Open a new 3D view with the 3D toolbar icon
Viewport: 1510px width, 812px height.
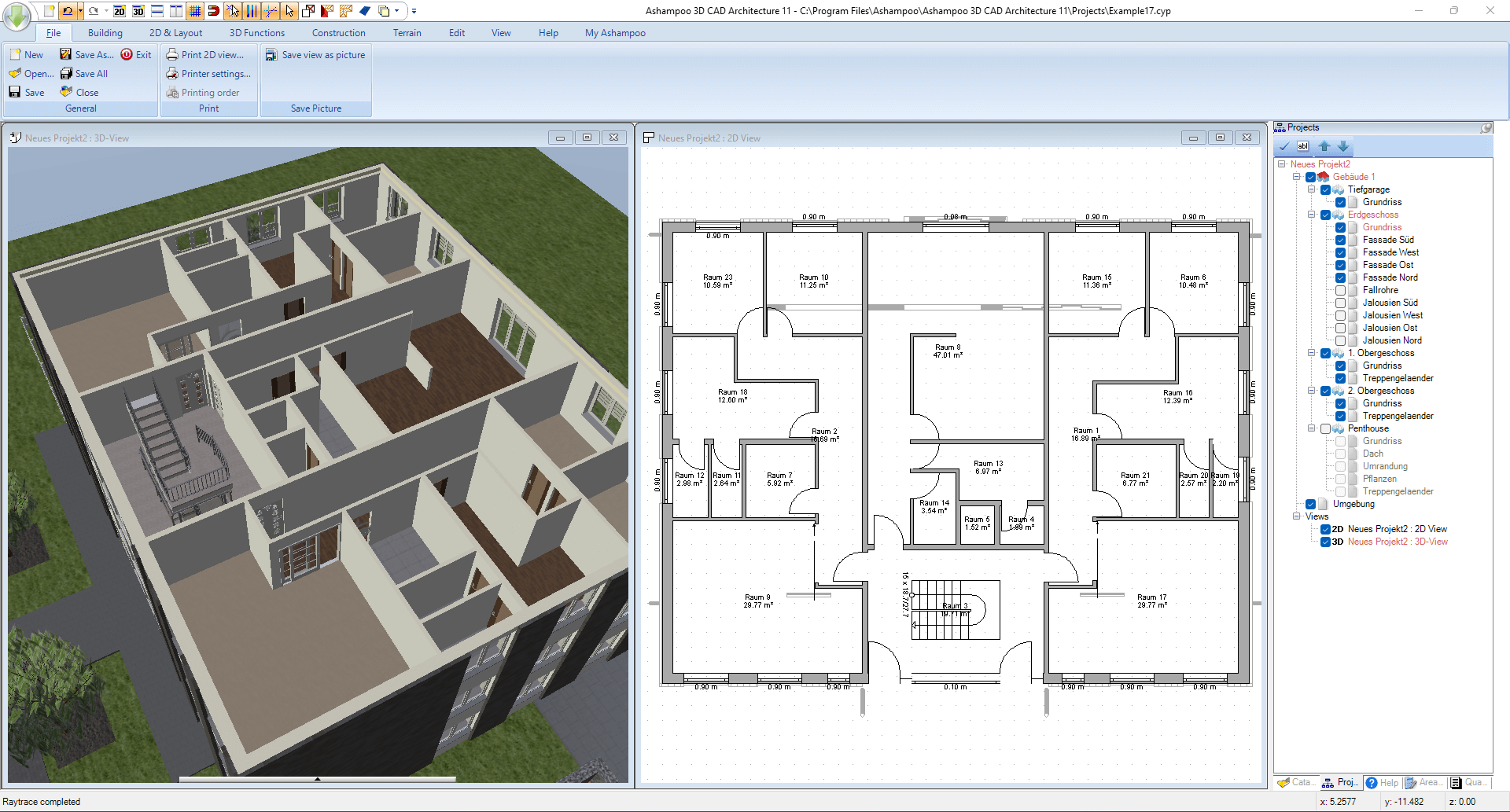(138, 12)
